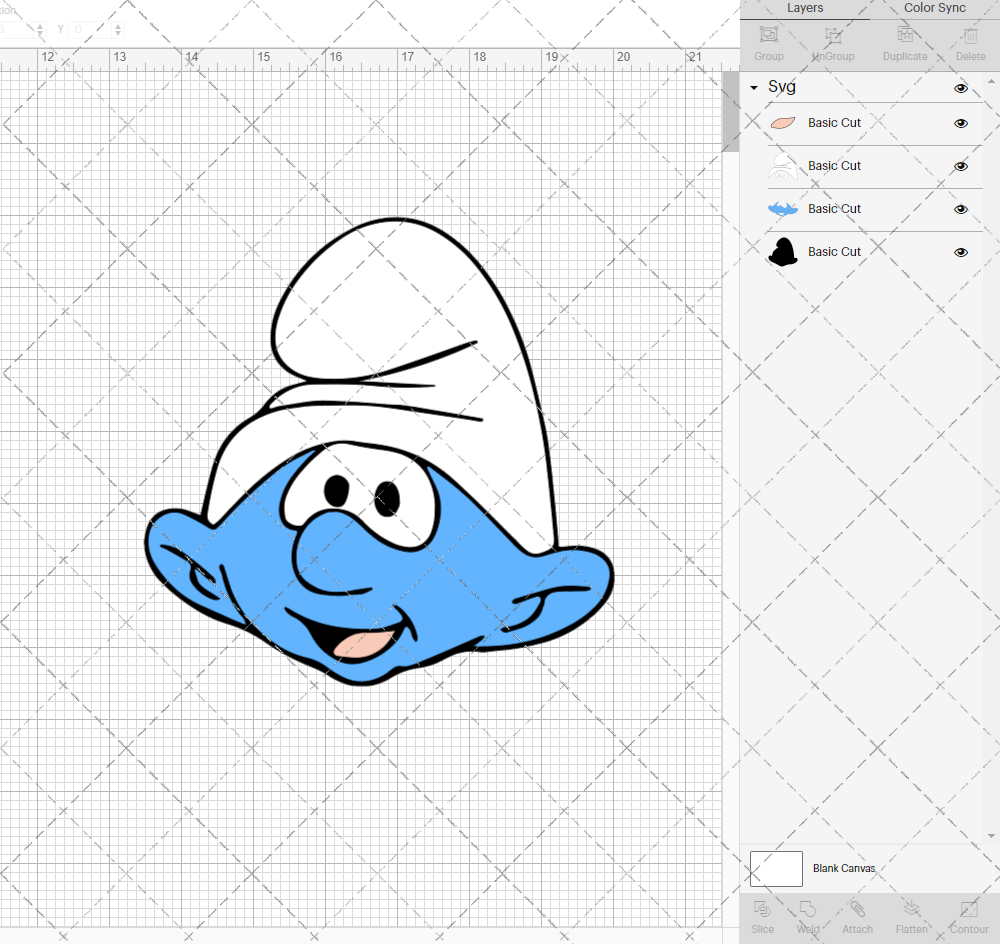Click the Flatten tool icon
Screen dimensions: 1000x944
(x=911, y=909)
